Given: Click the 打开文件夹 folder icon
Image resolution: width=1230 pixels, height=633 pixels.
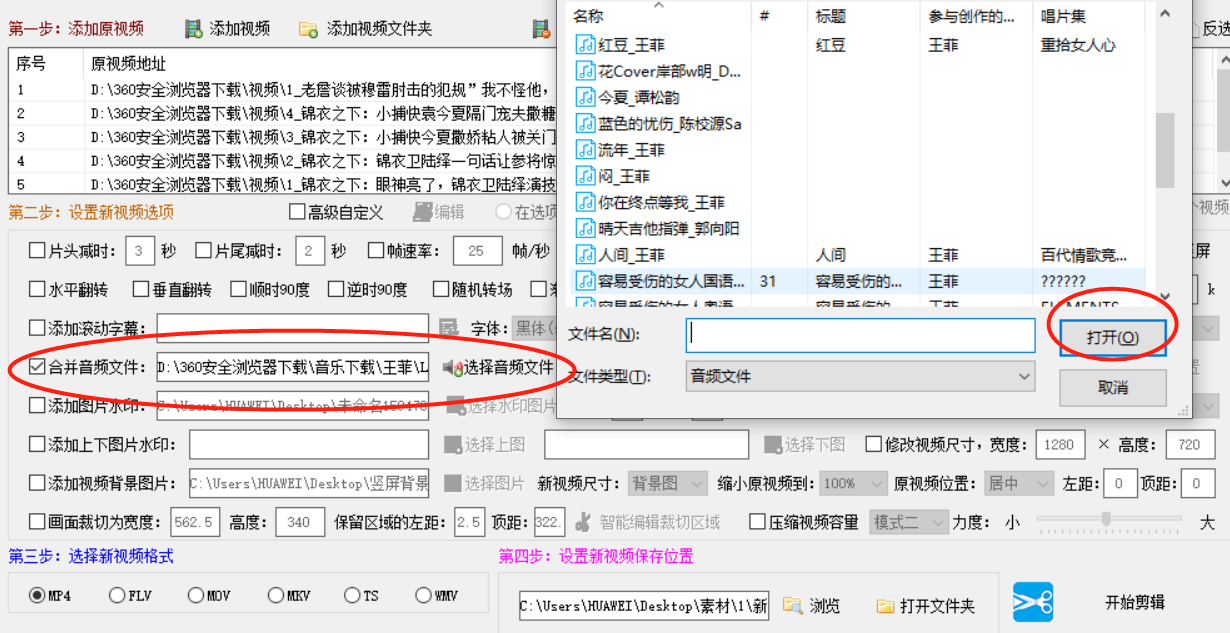Looking at the screenshot, I should 885,606.
